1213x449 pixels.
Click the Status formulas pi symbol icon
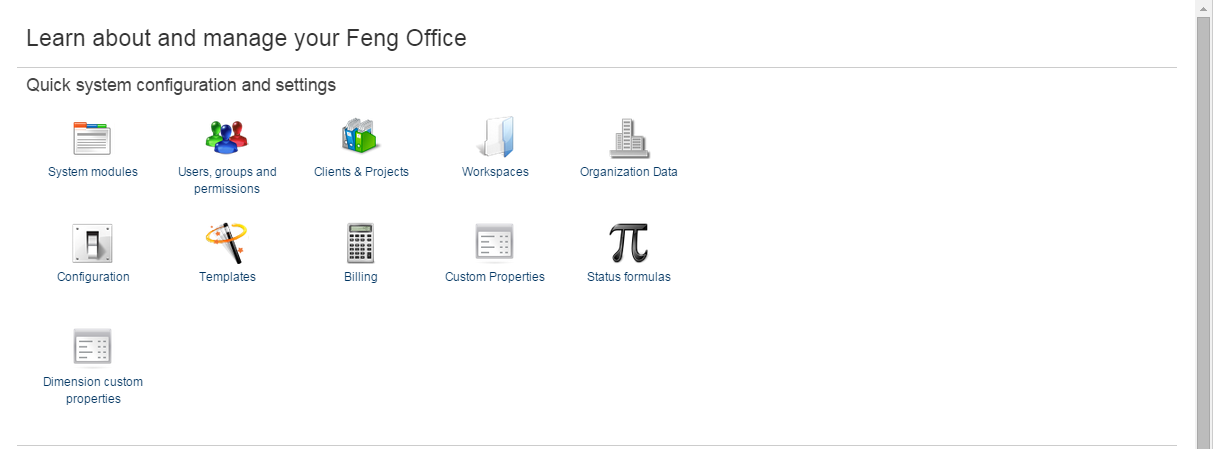click(629, 243)
